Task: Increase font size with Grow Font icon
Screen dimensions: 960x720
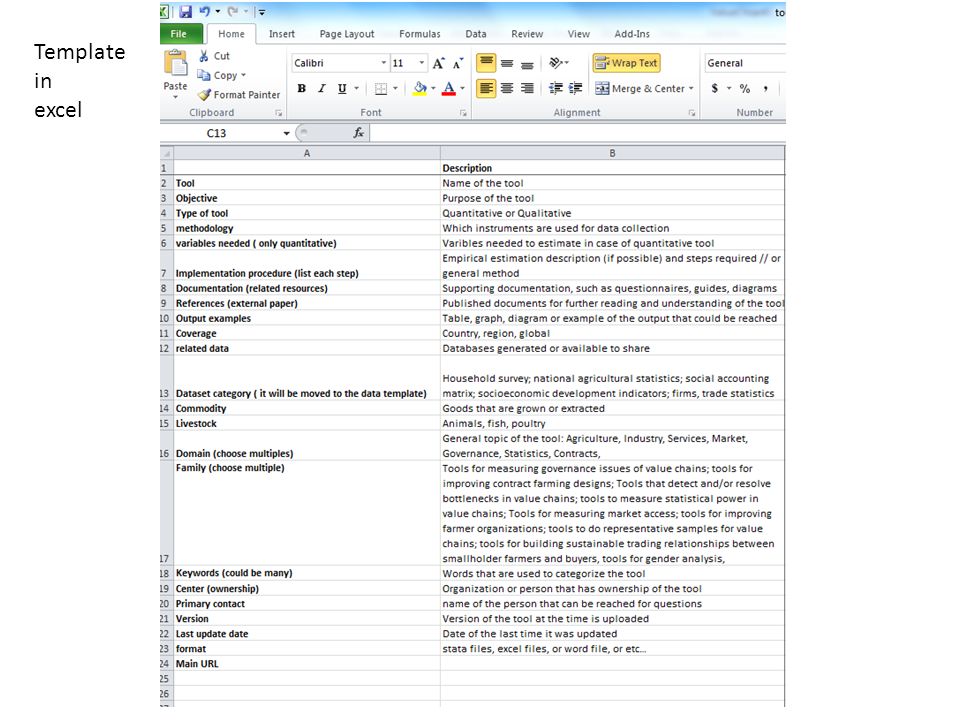Action: 438,63
